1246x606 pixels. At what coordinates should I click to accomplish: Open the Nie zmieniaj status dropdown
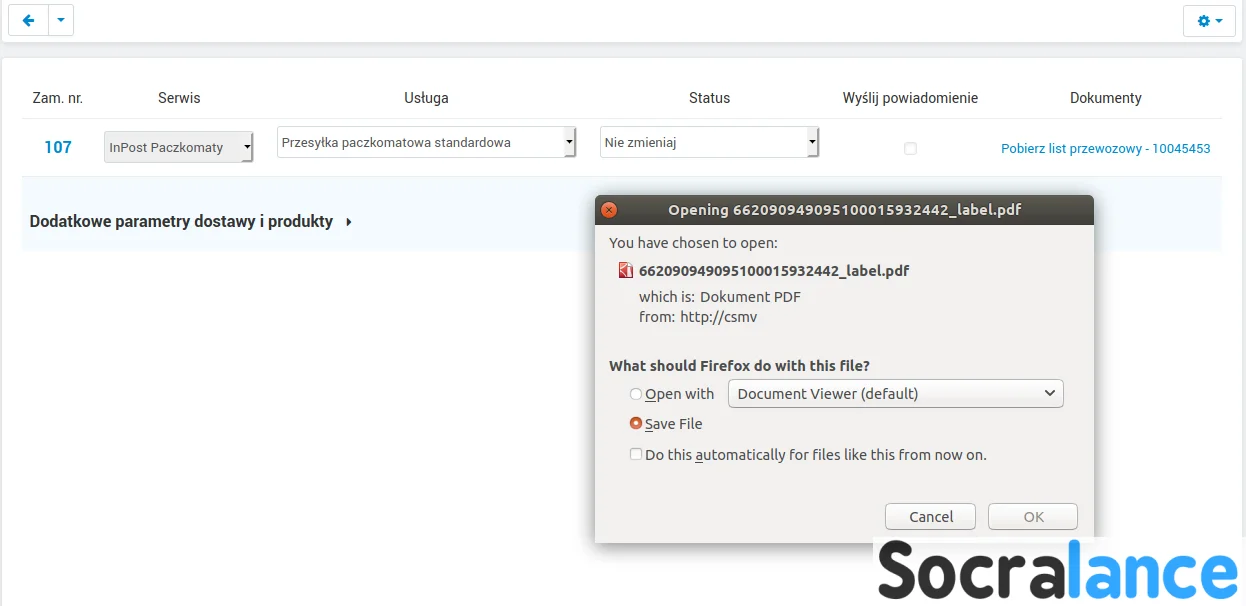click(709, 143)
